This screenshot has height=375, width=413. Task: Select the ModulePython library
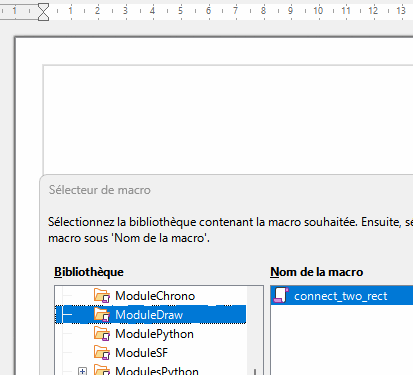(154, 334)
